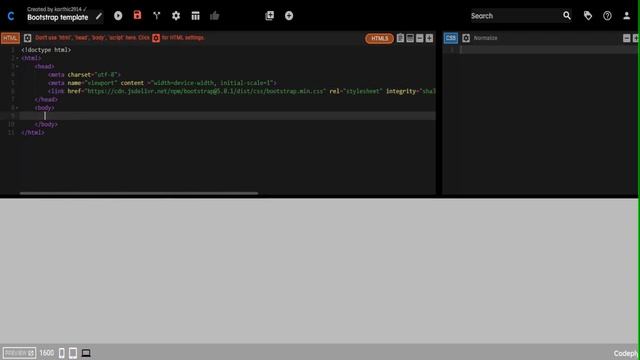Click the search magnifier icon

point(567,16)
